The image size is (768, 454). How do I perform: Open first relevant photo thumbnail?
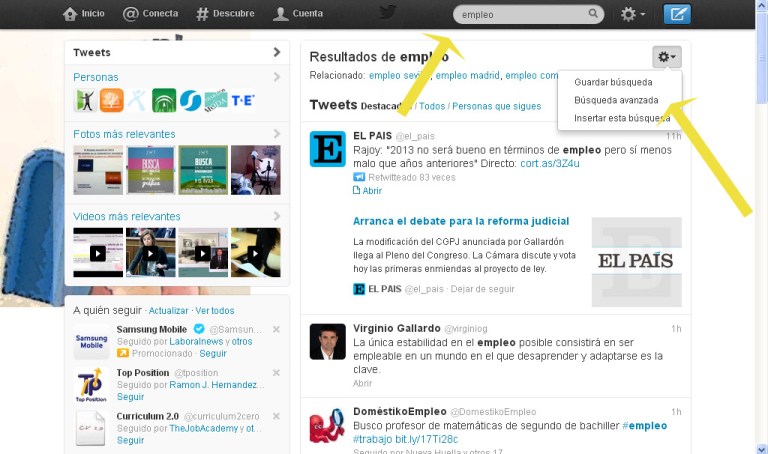[98, 170]
